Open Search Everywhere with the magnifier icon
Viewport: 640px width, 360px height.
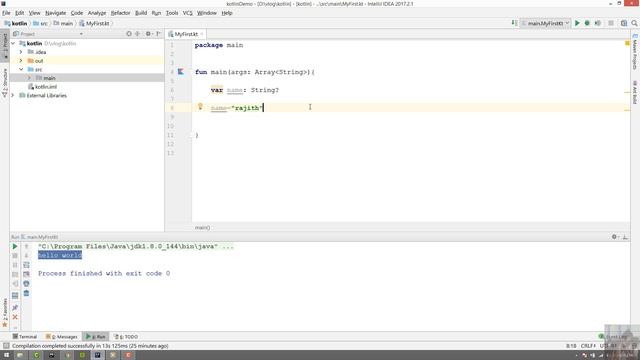coord(634,23)
